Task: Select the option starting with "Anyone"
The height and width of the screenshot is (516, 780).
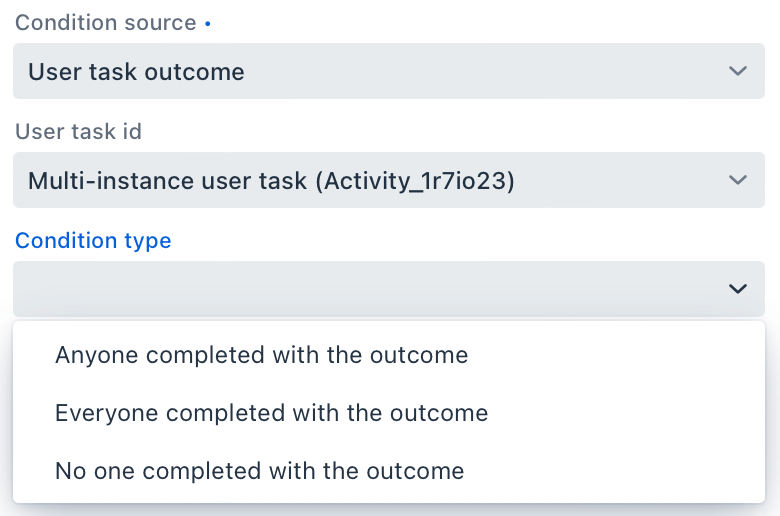Action: click(x=261, y=355)
